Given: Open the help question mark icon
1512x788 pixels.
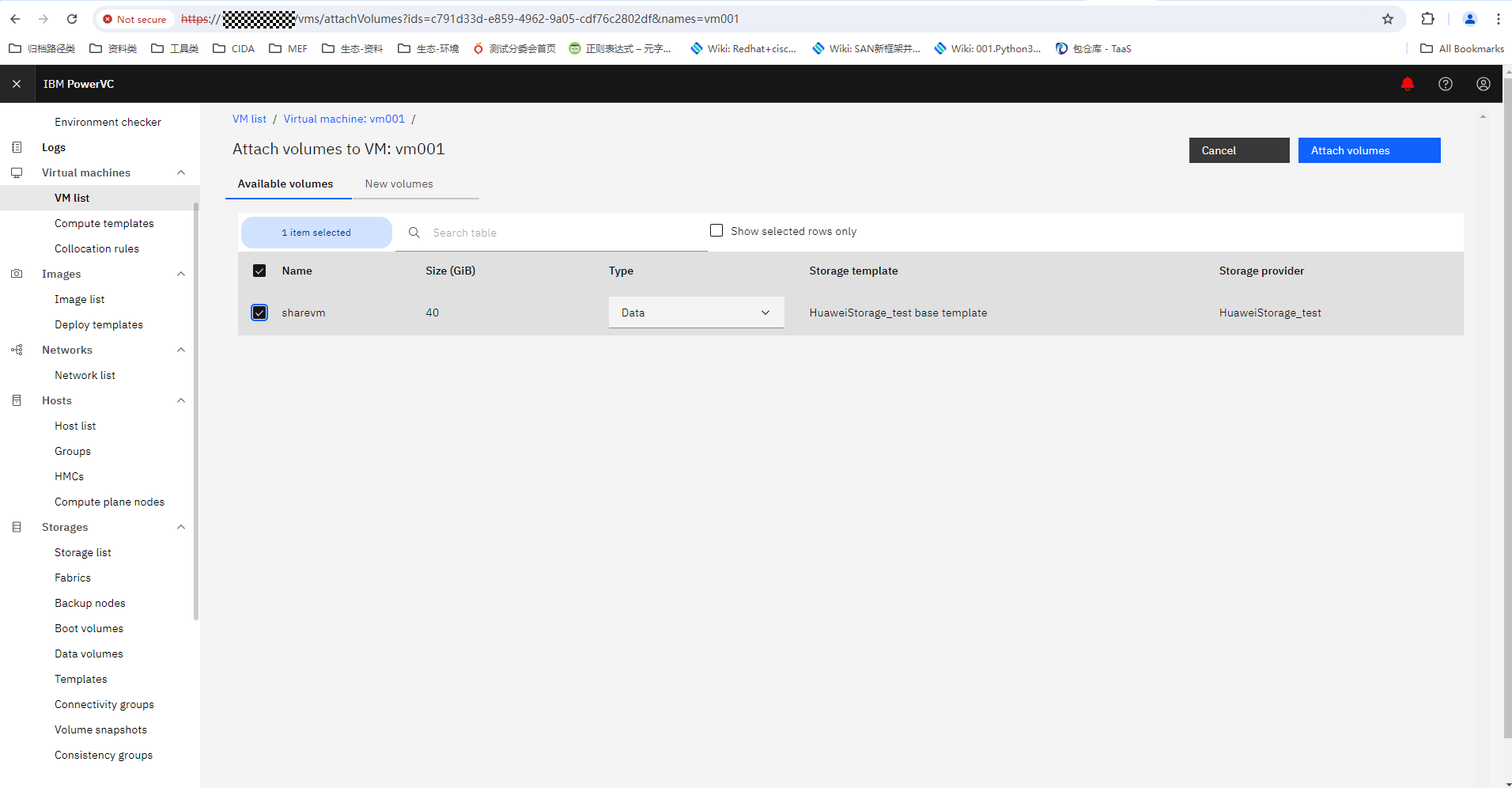Looking at the screenshot, I should coord(1446,84).
